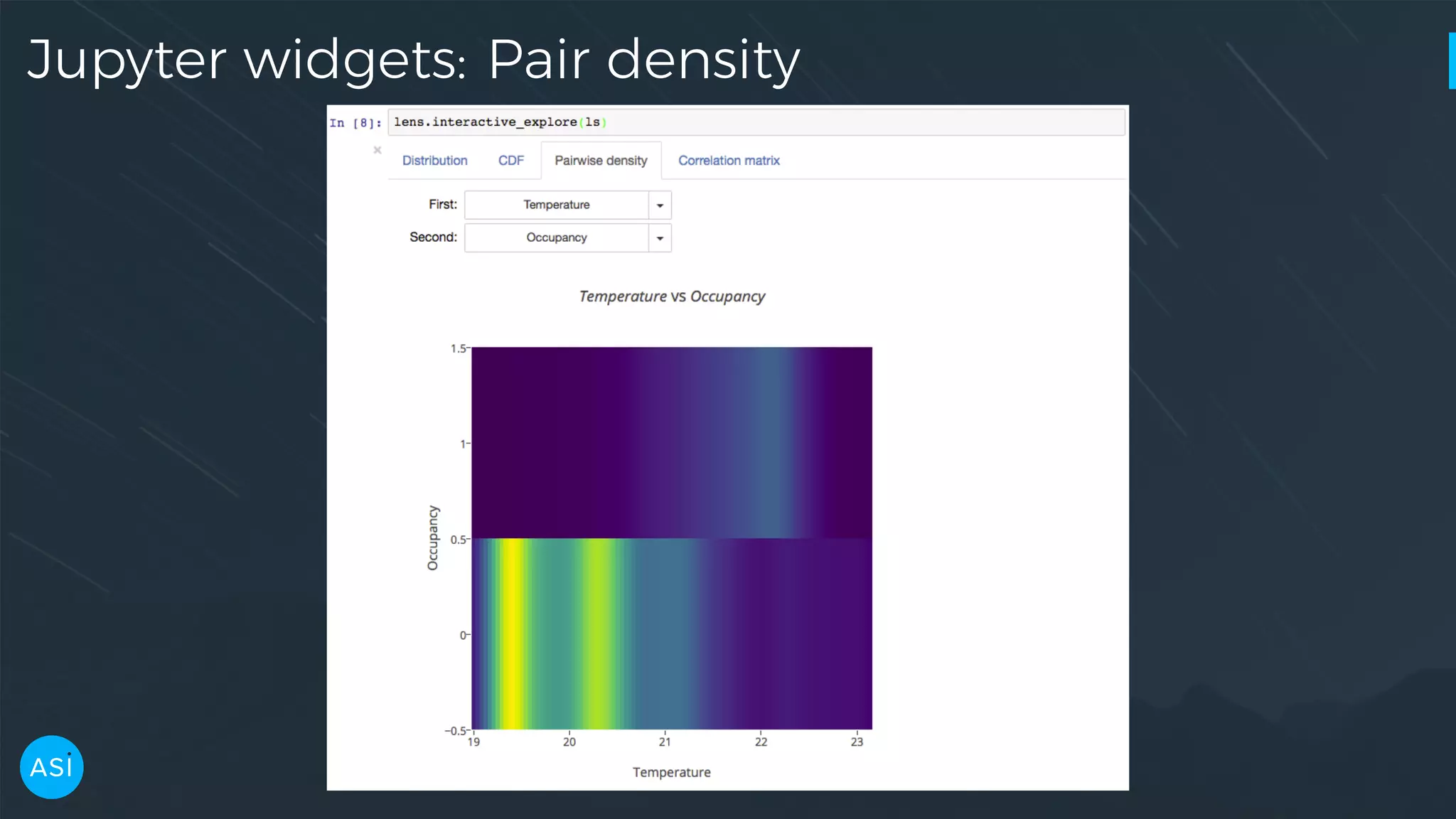Click the y-axis tick label 0.5

coord(459,540)
